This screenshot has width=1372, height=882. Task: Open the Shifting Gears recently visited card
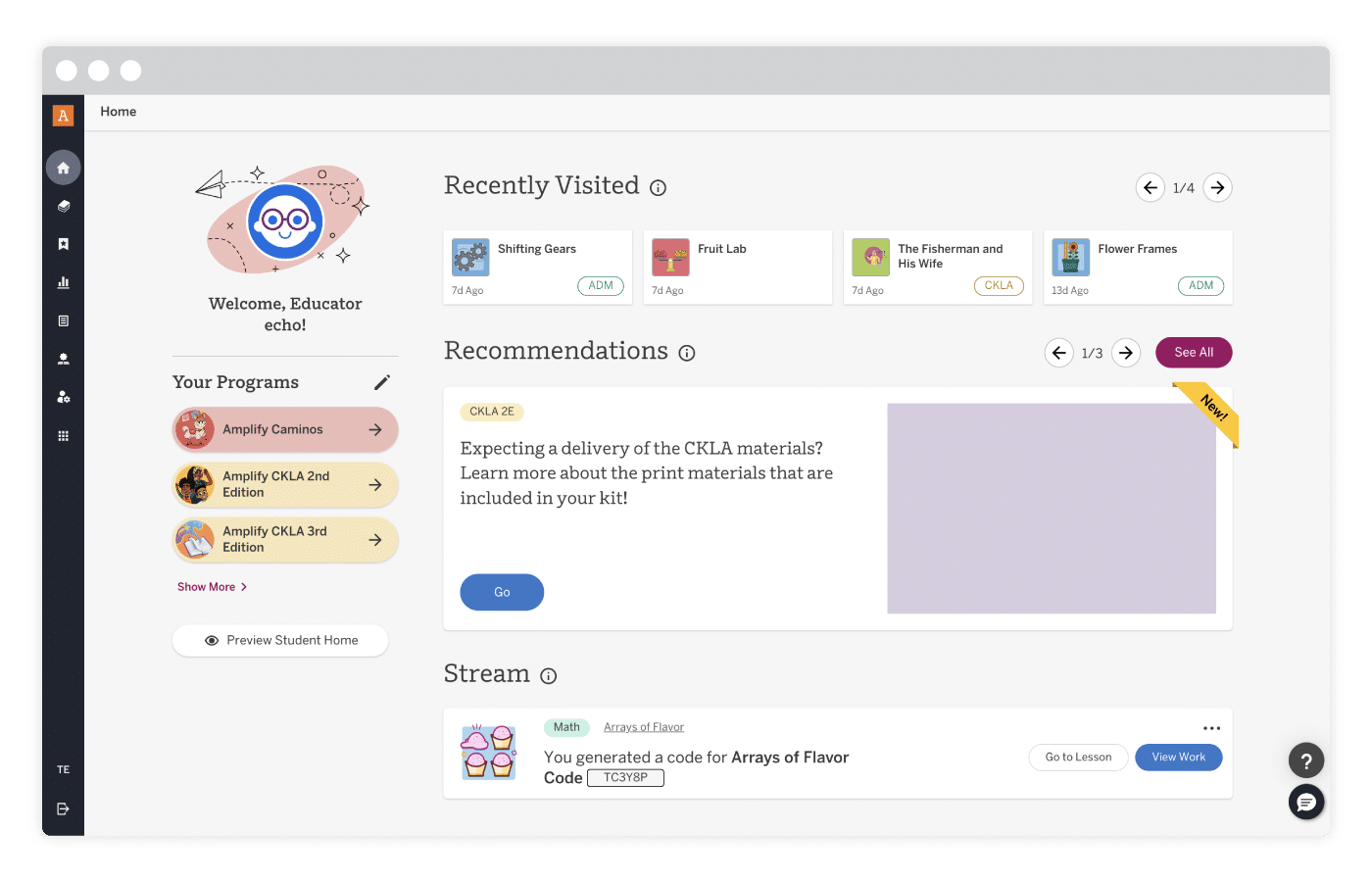(x=537, y=267)
